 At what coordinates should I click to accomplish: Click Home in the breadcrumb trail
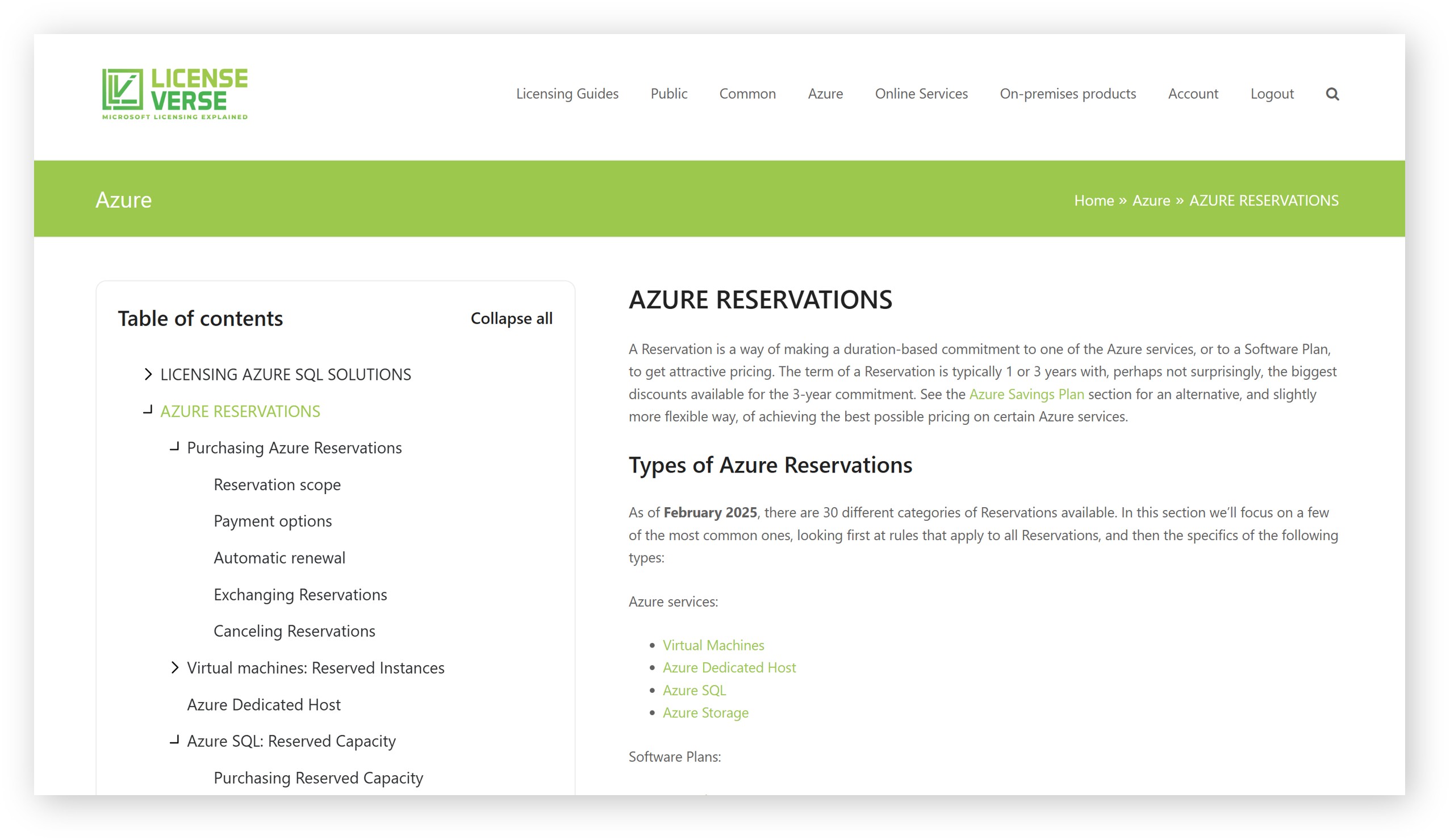pyautogui.click(x=1093, y=200)
